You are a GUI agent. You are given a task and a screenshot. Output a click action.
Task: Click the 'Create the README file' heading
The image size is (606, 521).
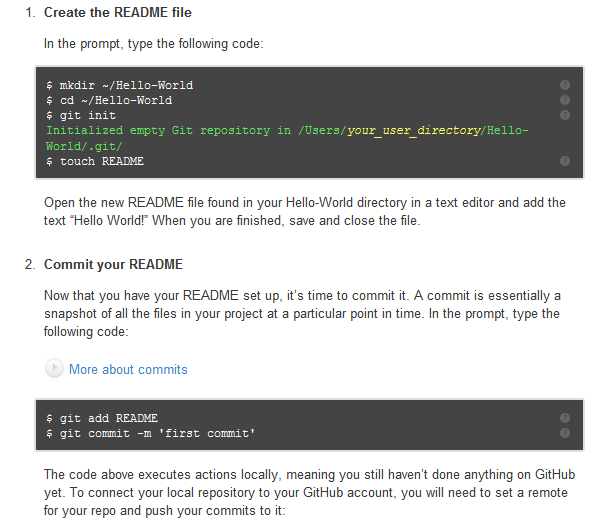coord(118,13)
